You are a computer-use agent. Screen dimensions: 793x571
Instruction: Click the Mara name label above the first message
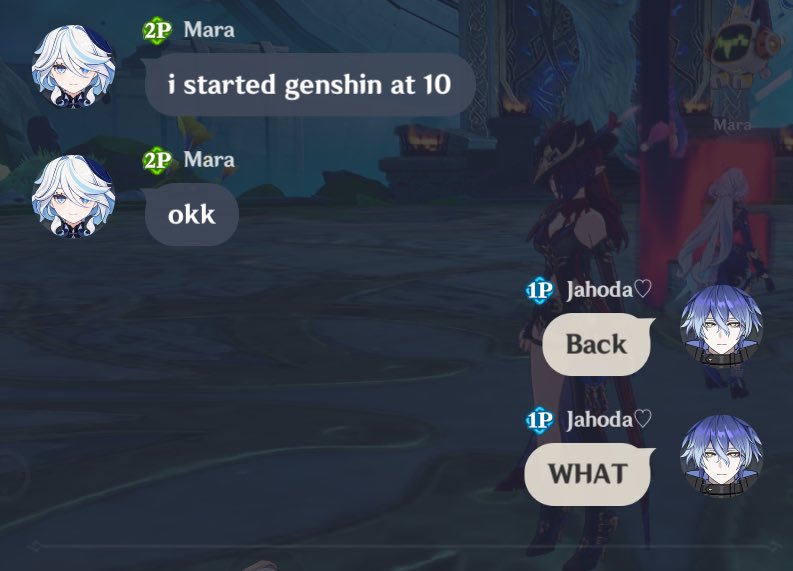pyautogui.click(x=209, y=30)
